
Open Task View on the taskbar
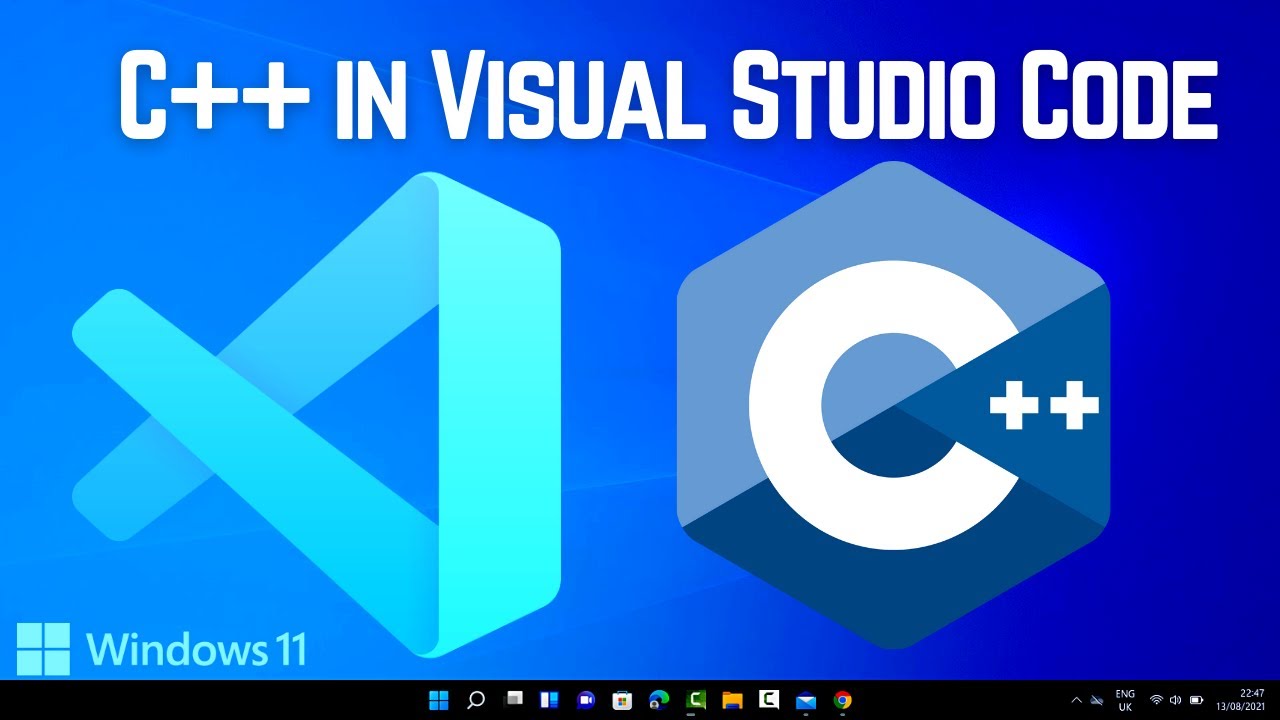tap(513, 700)
